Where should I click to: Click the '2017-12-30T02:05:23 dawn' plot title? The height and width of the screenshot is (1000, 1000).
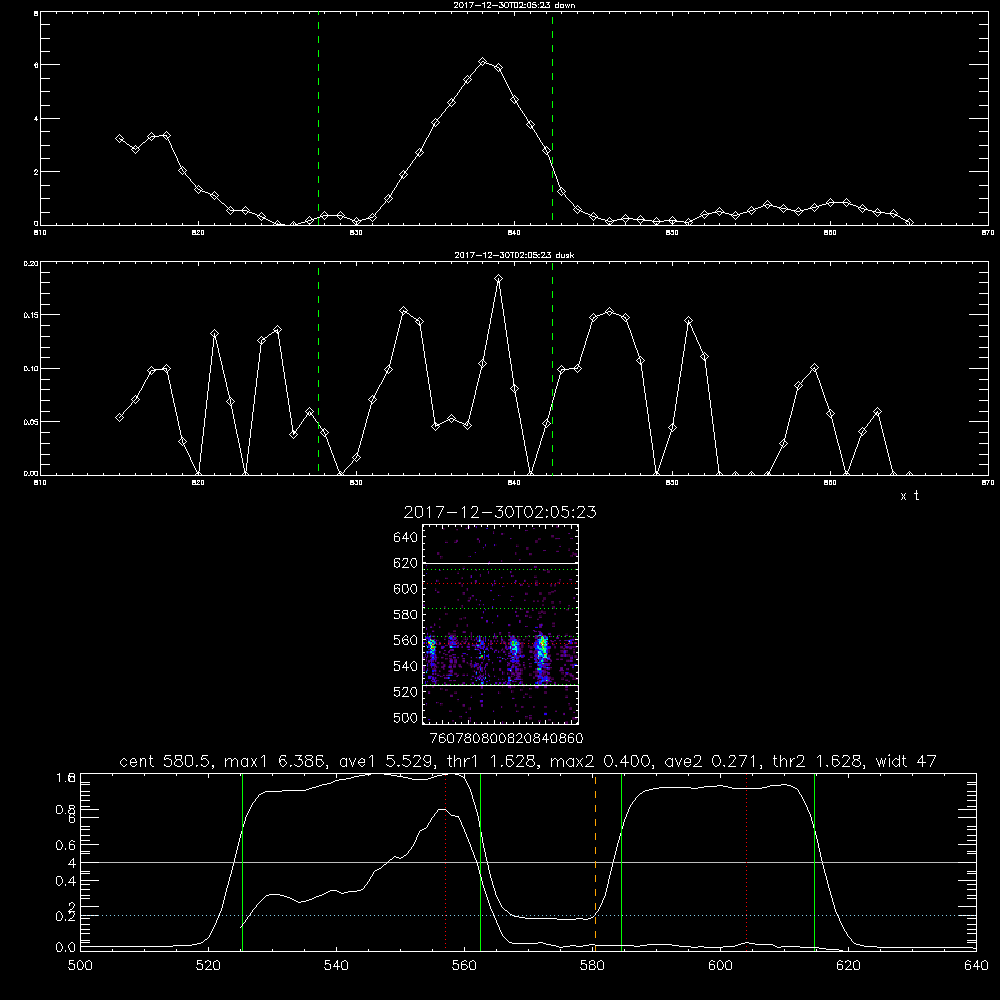click(514, 5)
